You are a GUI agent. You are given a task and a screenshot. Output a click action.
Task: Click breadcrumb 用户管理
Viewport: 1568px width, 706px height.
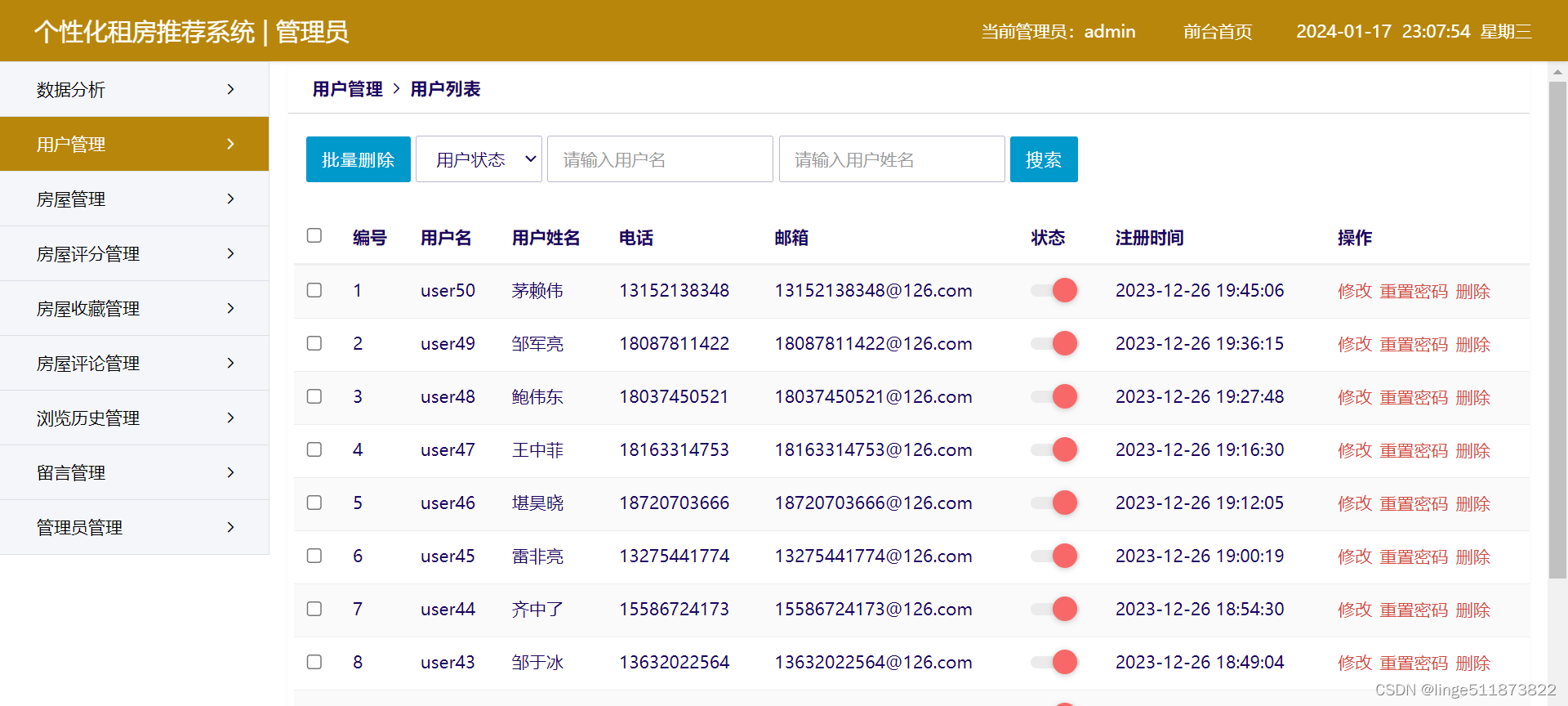click(x=348, y=89)
